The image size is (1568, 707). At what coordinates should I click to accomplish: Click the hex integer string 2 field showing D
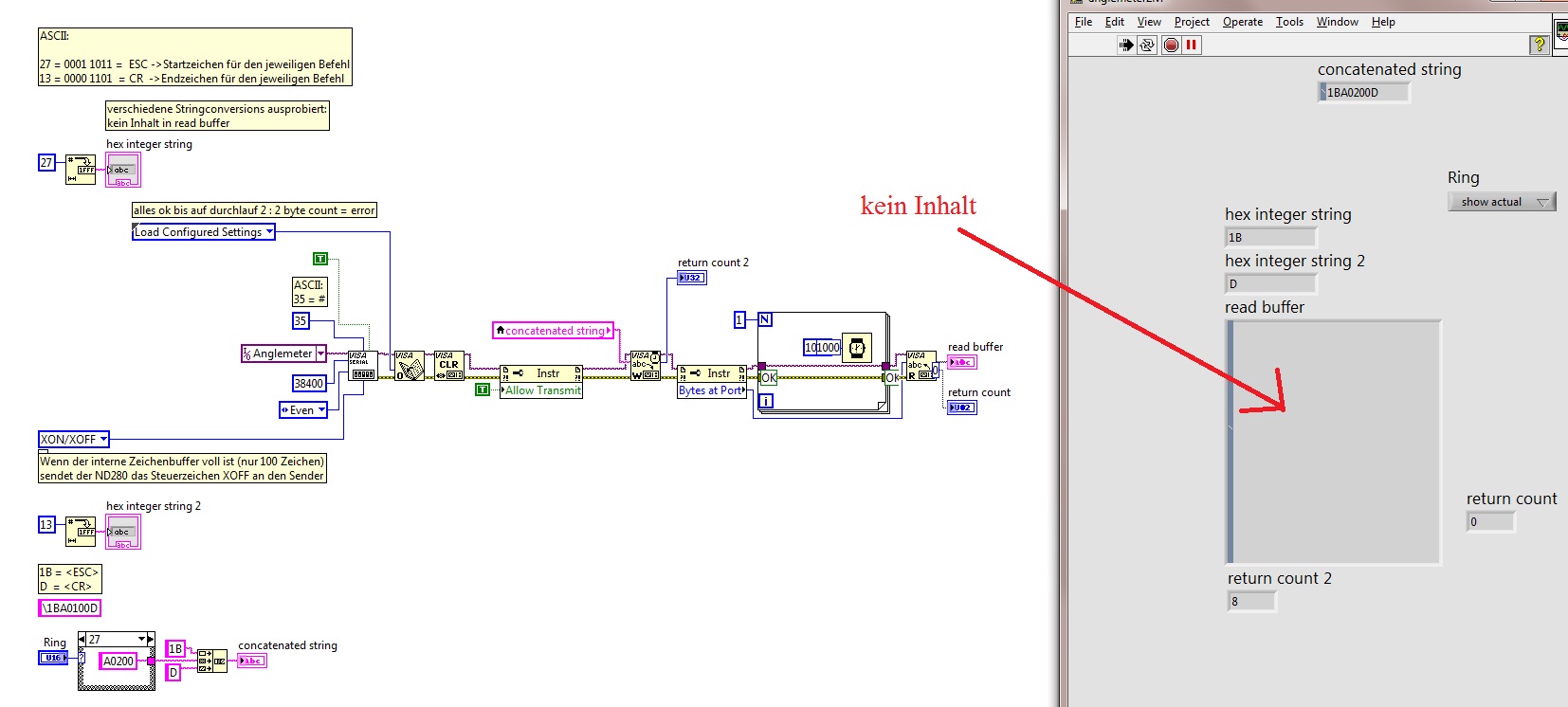(1271, 283)
